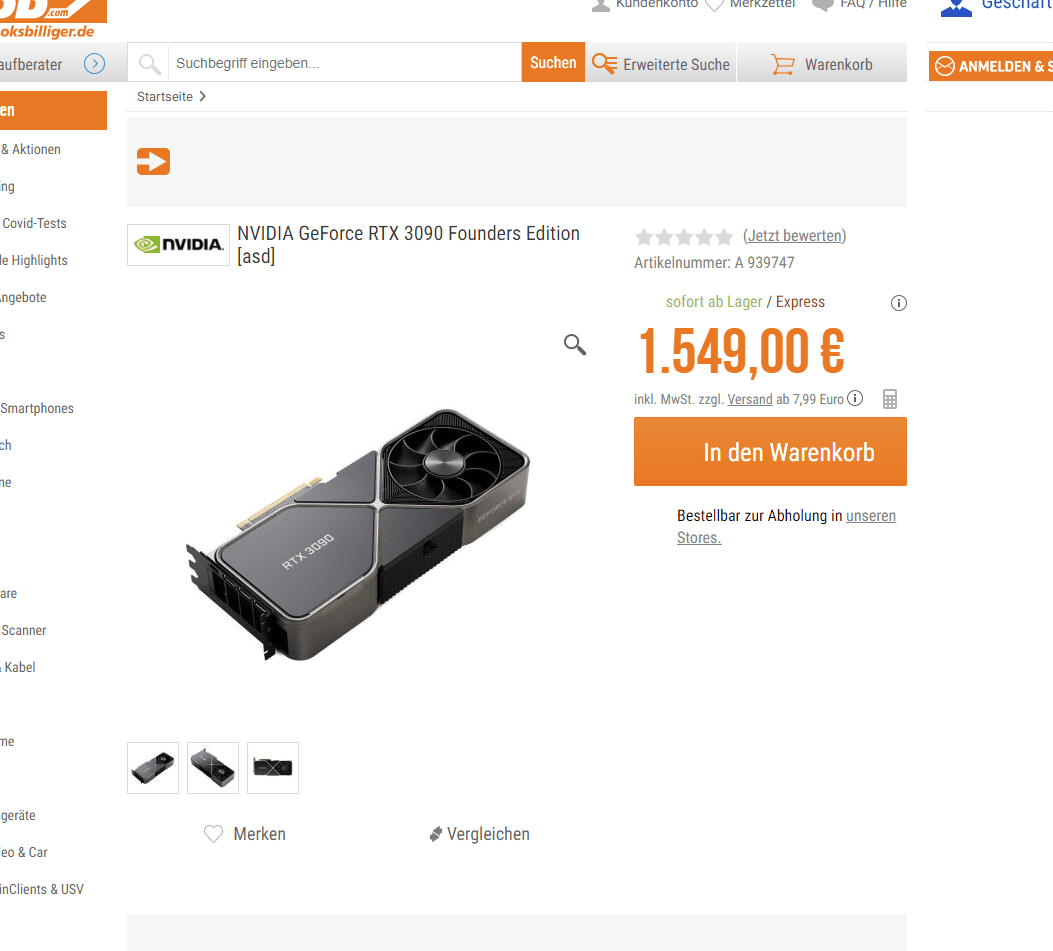Select the third product thumbnail
The width and height of the screenshot is (1053, 951).
click(273, 768)
